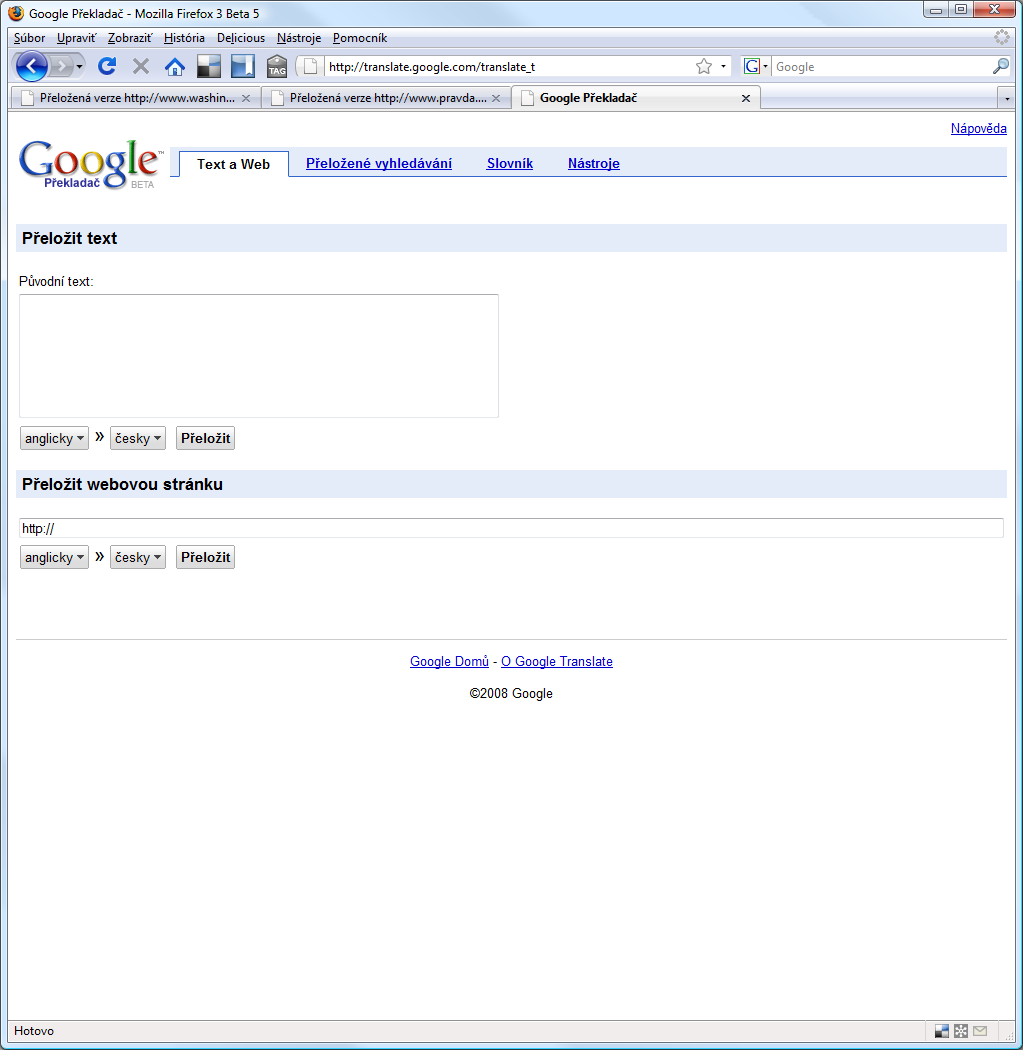
Task: Open the search engine selector dropdown
Action: [x=757, y=66]
